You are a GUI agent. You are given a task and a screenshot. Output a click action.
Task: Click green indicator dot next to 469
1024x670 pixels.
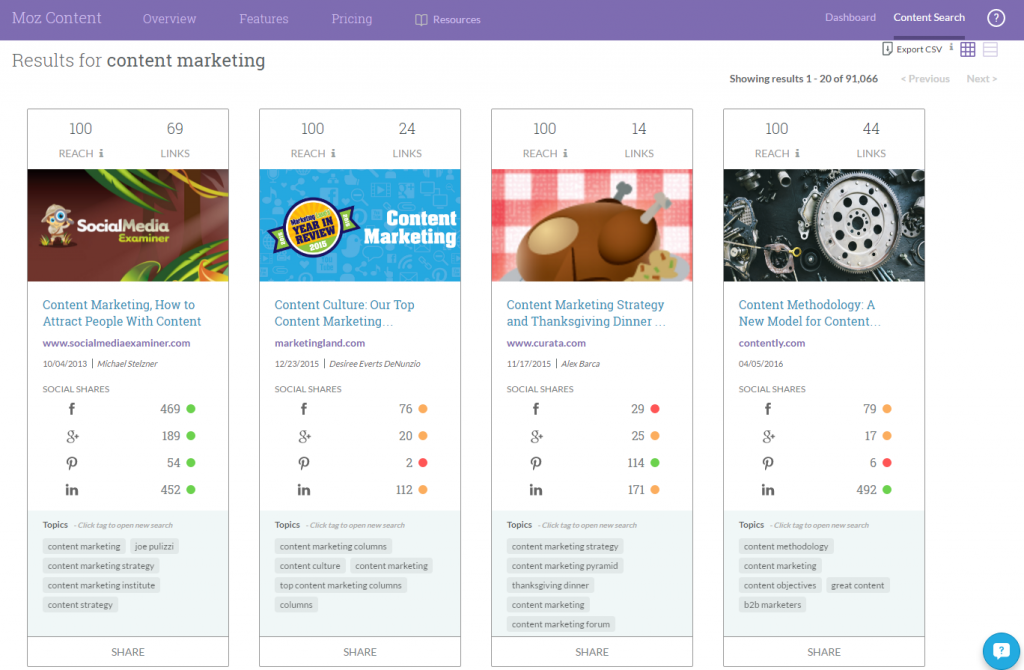tap(191, 409)
